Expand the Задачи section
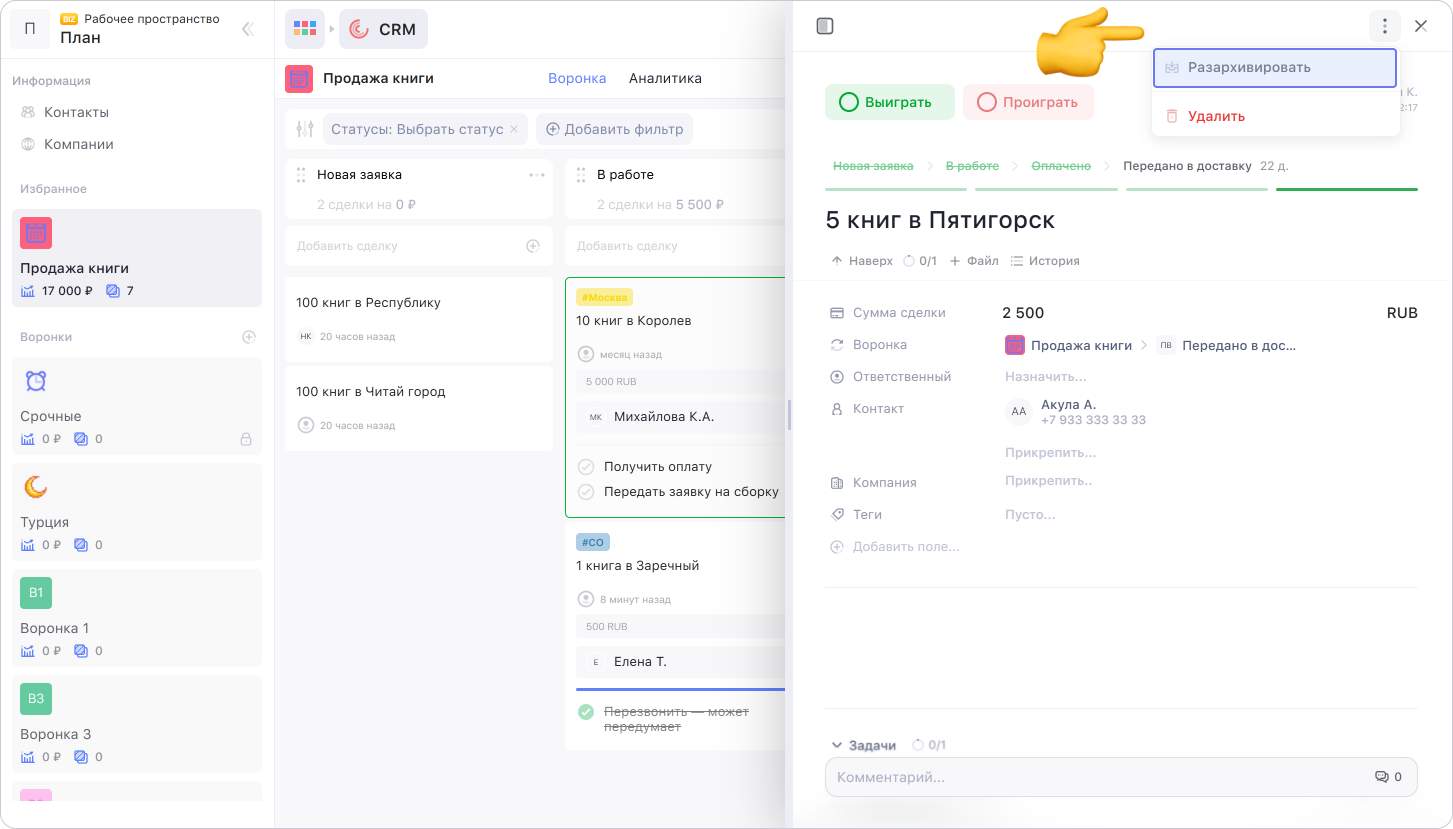Viewport: 1453px width, 829px height. tap(837, 745)
